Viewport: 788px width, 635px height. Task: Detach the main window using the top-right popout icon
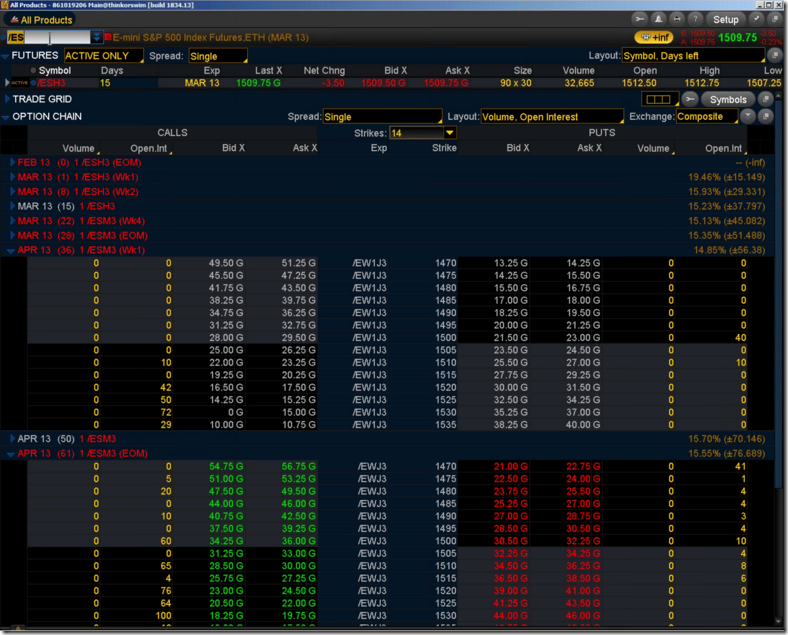point(774,19)
